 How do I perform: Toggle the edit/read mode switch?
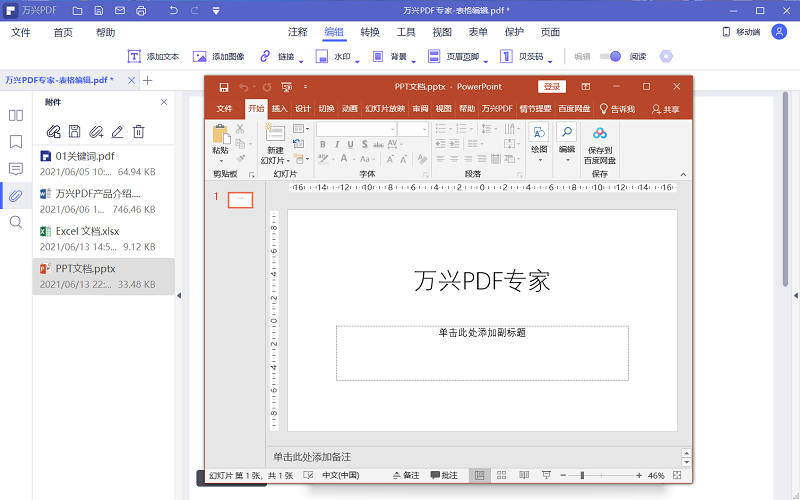610,57
